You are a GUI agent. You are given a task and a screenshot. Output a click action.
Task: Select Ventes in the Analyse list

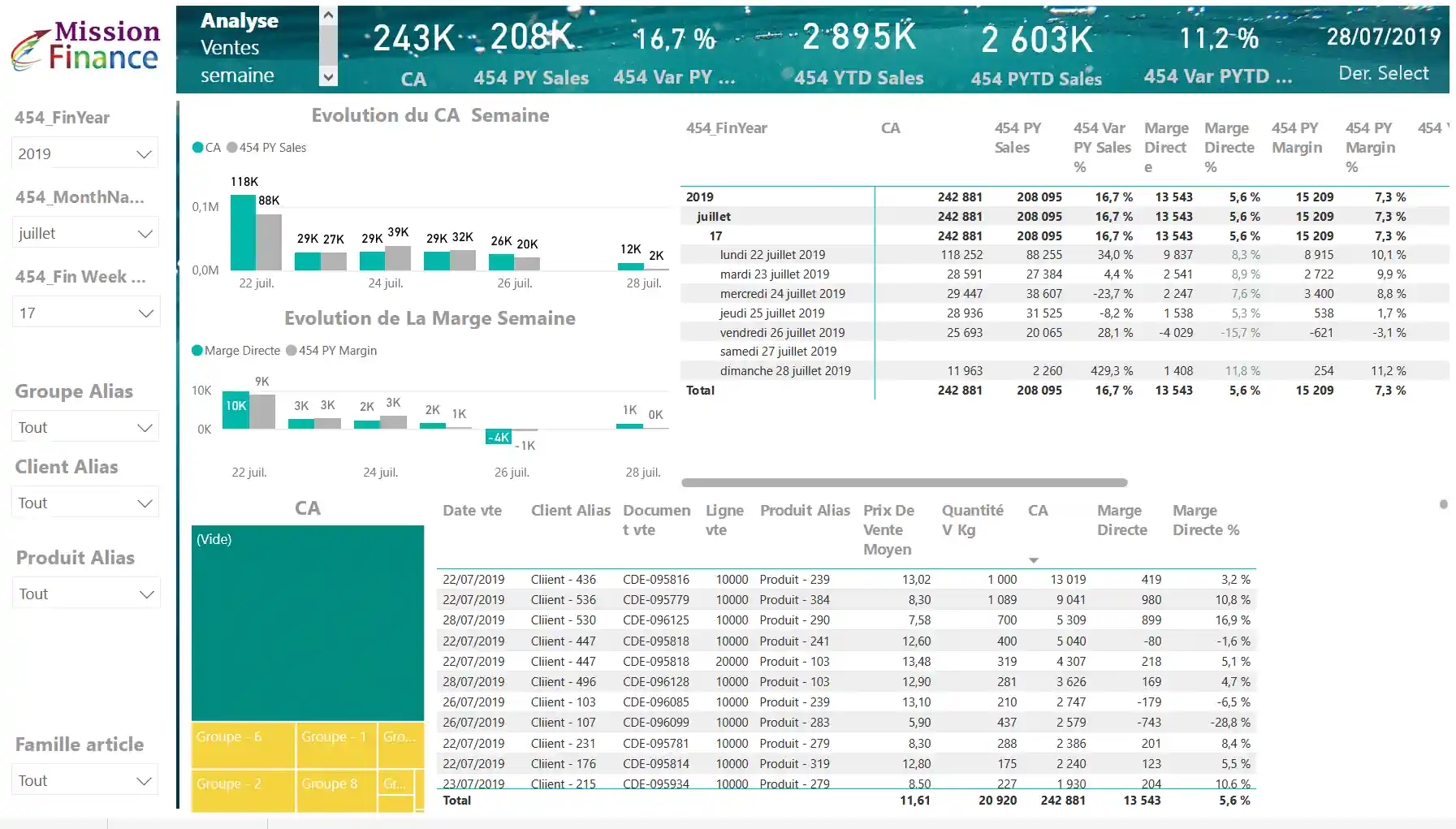click(230, 48)
